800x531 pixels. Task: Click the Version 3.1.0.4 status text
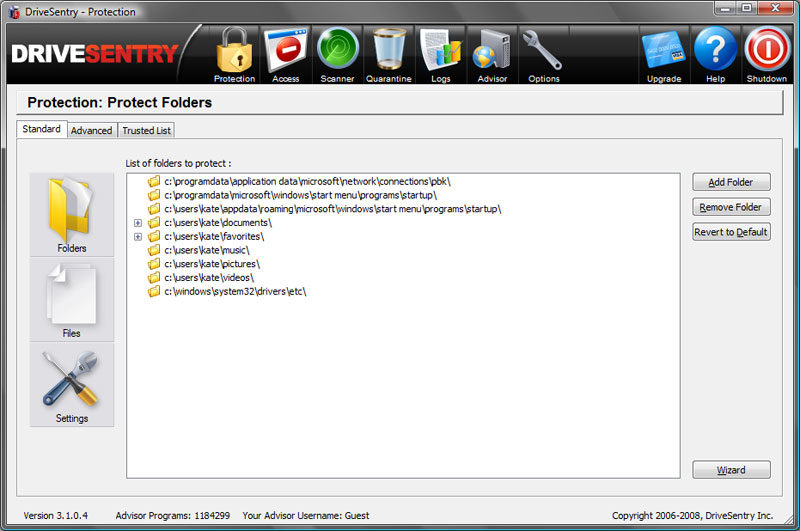[56, 516]
